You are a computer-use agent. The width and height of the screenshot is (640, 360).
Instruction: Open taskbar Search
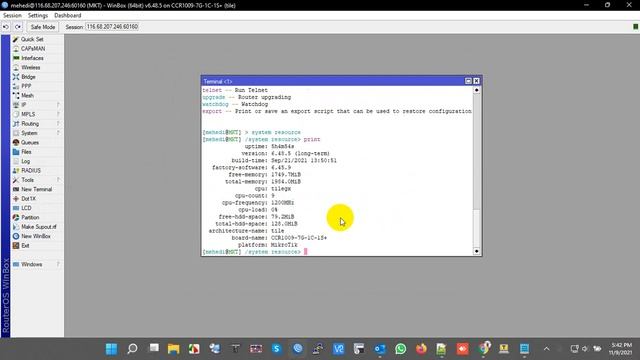(132, 349)
